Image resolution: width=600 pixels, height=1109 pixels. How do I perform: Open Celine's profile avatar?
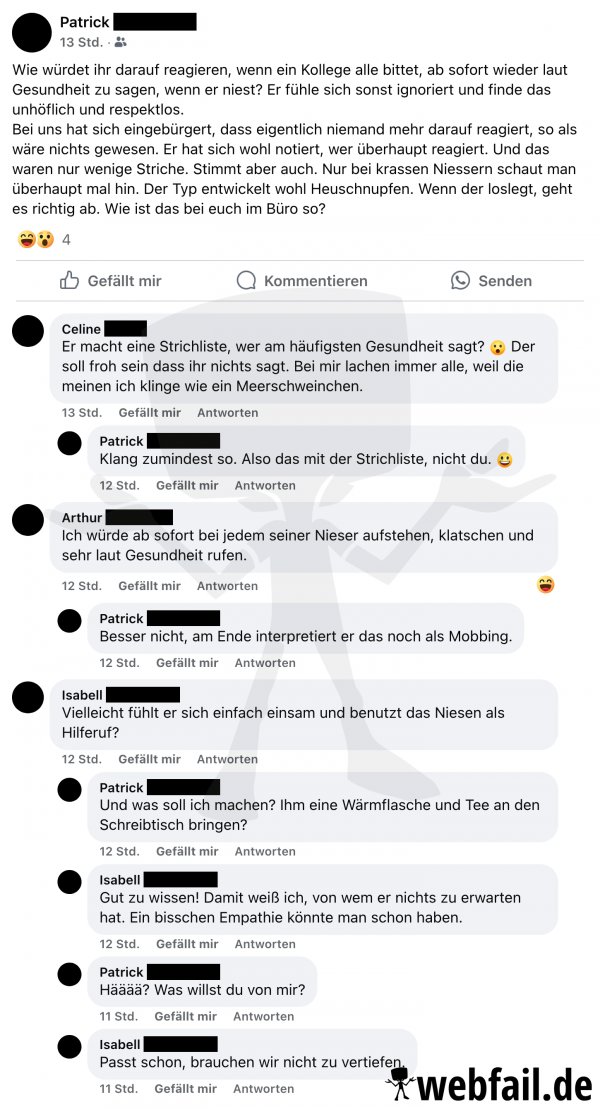(x=28, y=330)
